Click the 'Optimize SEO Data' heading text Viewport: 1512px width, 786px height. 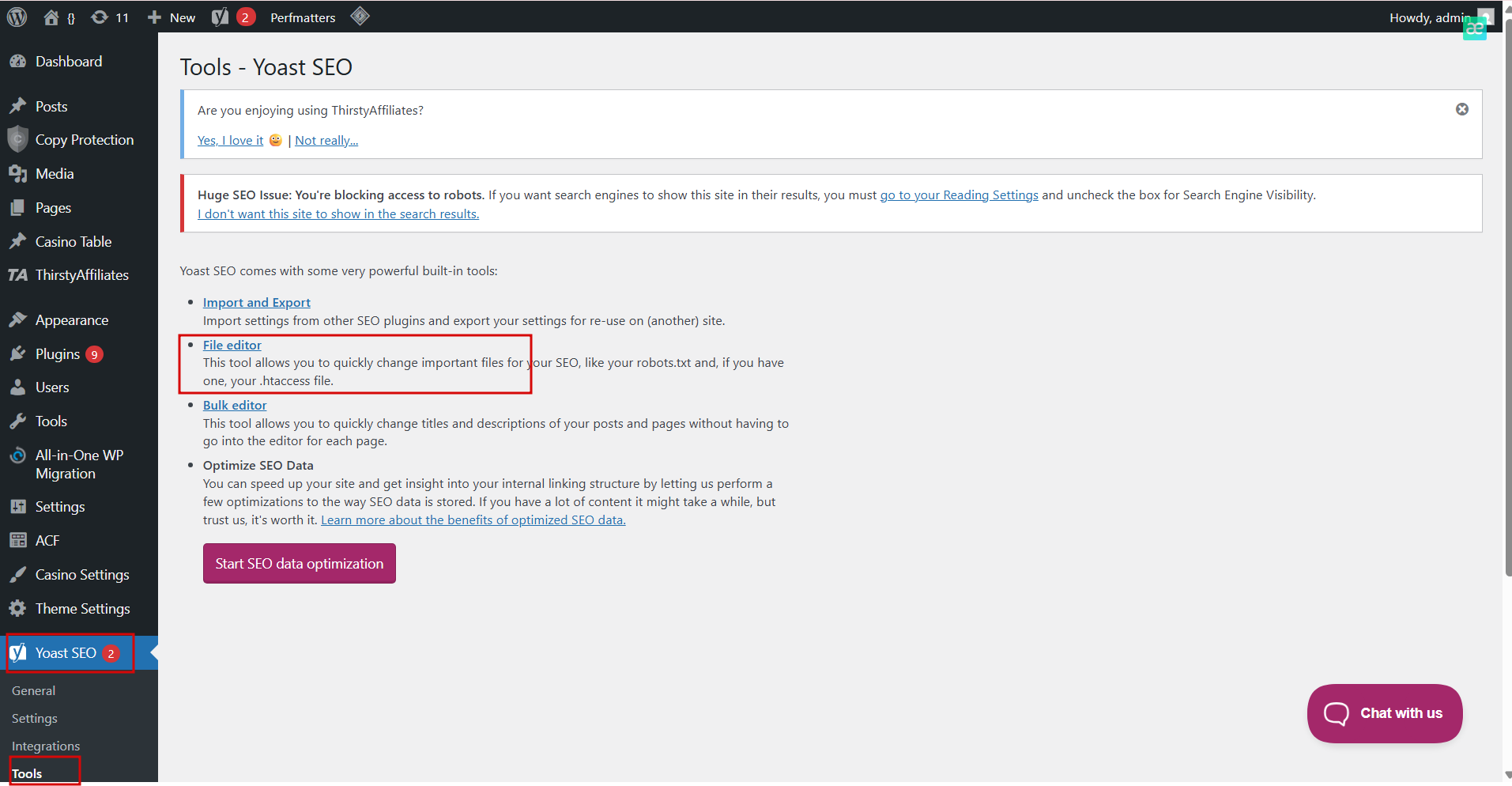pyautogui.click(x=258, y=465)
